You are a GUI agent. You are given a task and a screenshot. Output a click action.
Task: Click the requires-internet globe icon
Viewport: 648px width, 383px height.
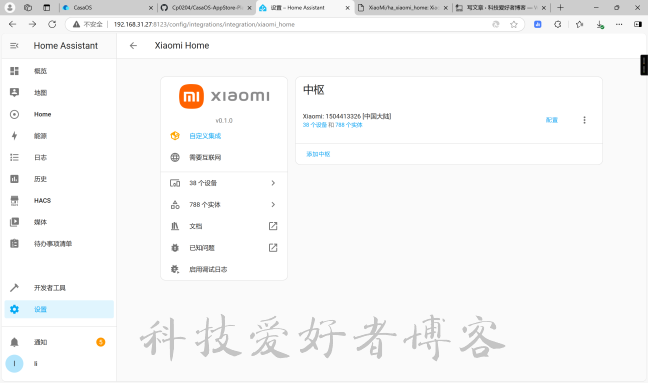pos(175,157)
